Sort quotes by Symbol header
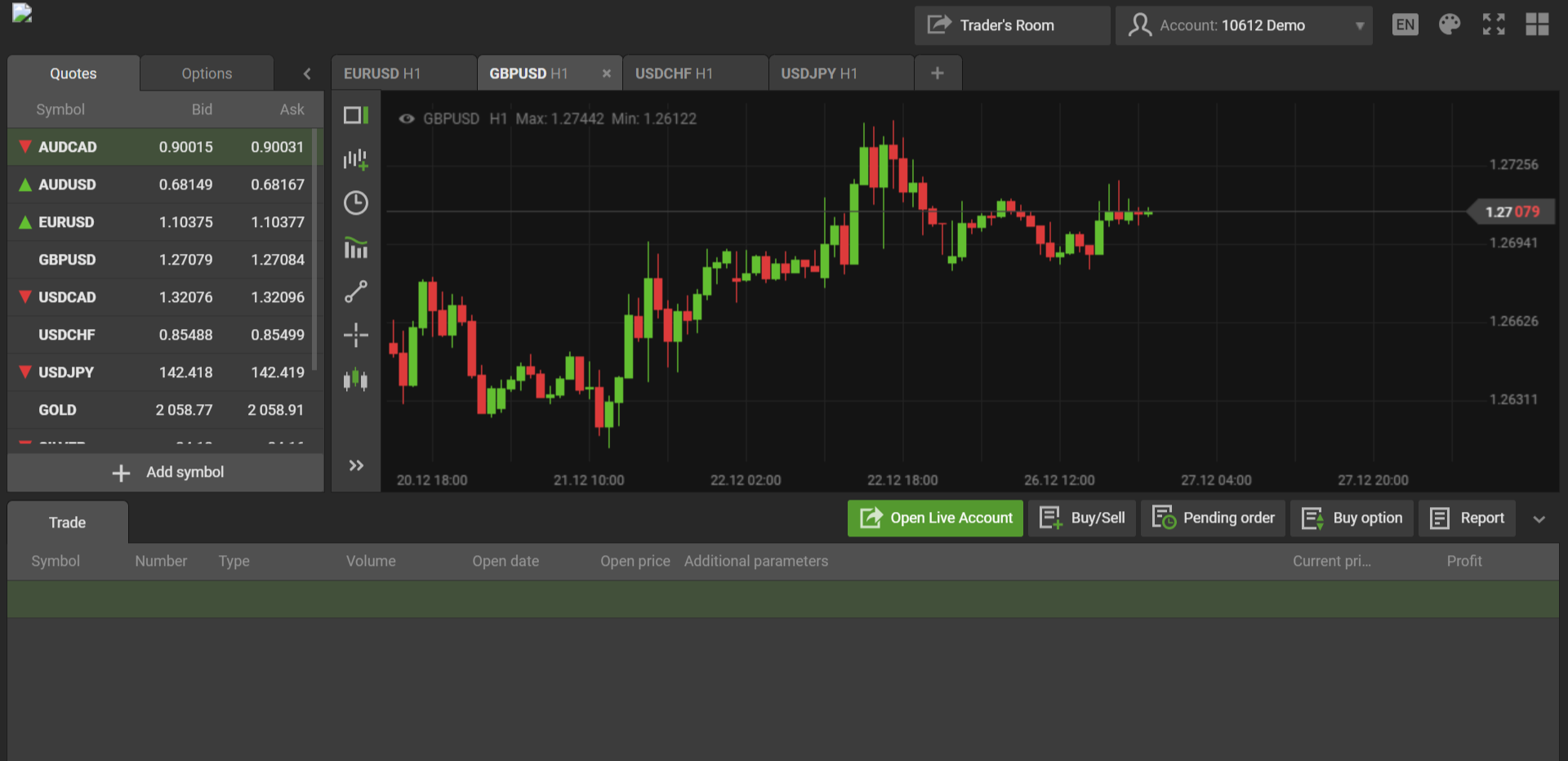 coord(60,109)
